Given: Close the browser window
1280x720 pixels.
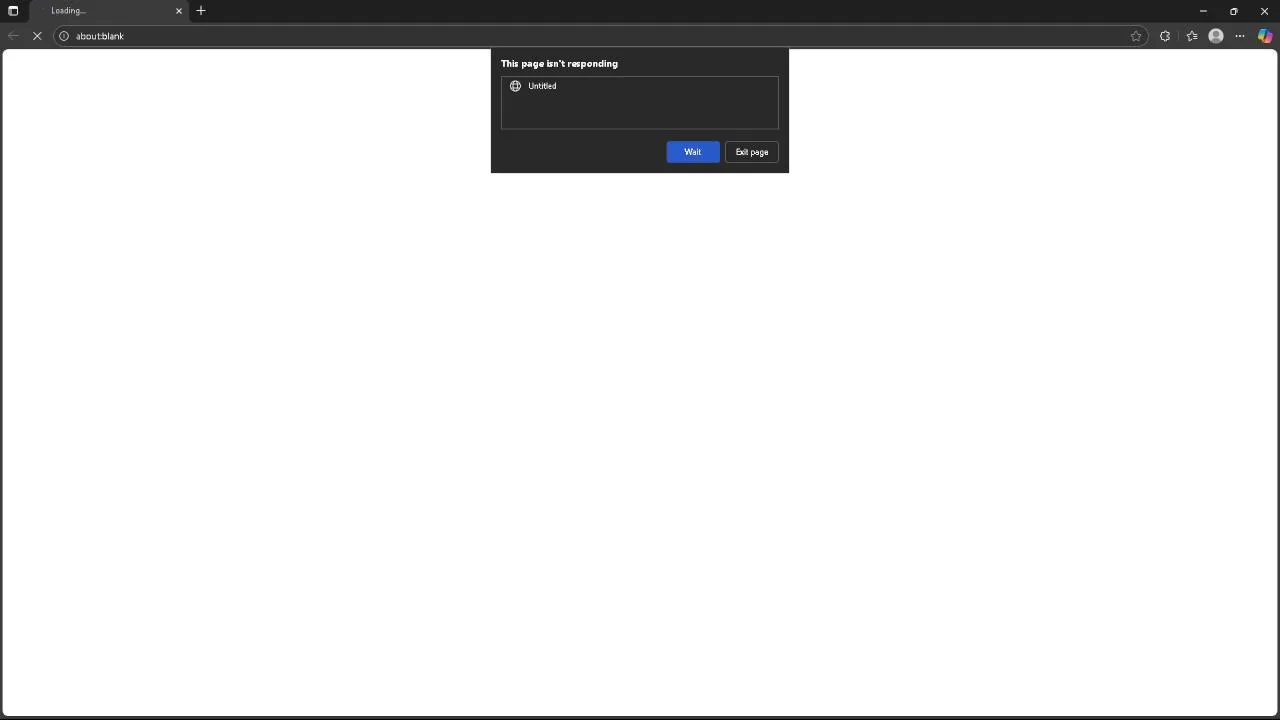Looking at the screenshot, I should tap(1264, 11).
